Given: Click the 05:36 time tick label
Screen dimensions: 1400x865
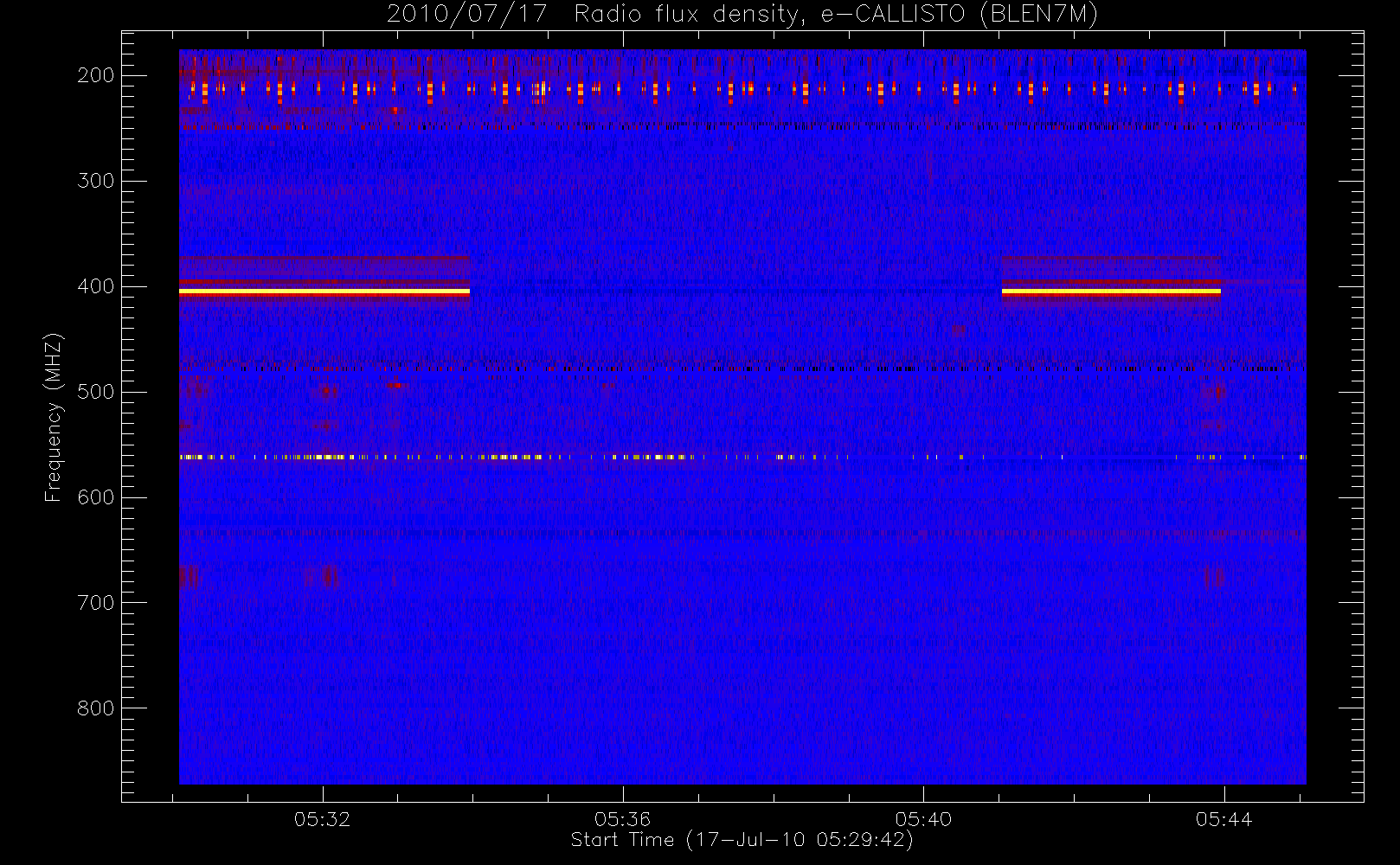Looking at the screenshot, I should 623,819.
